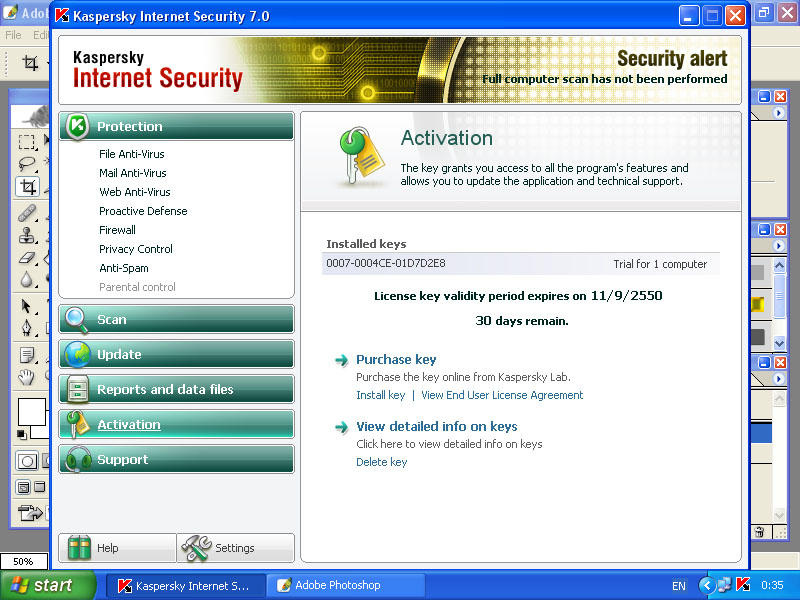Select the Clone Stamp tool in Photoshop
Image resolution: width=800 pixels, height=600 pixels.
(27, 235)
